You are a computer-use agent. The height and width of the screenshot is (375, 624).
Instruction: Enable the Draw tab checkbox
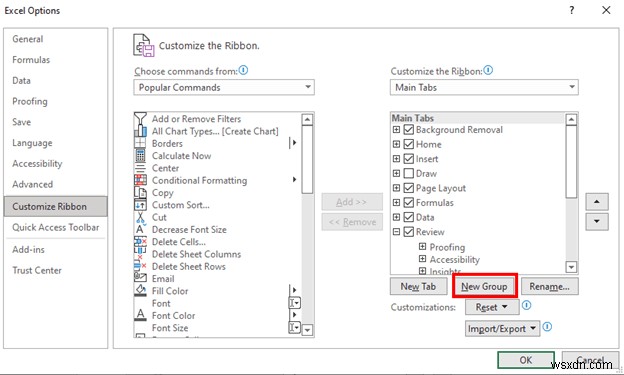tap(409, 174)
